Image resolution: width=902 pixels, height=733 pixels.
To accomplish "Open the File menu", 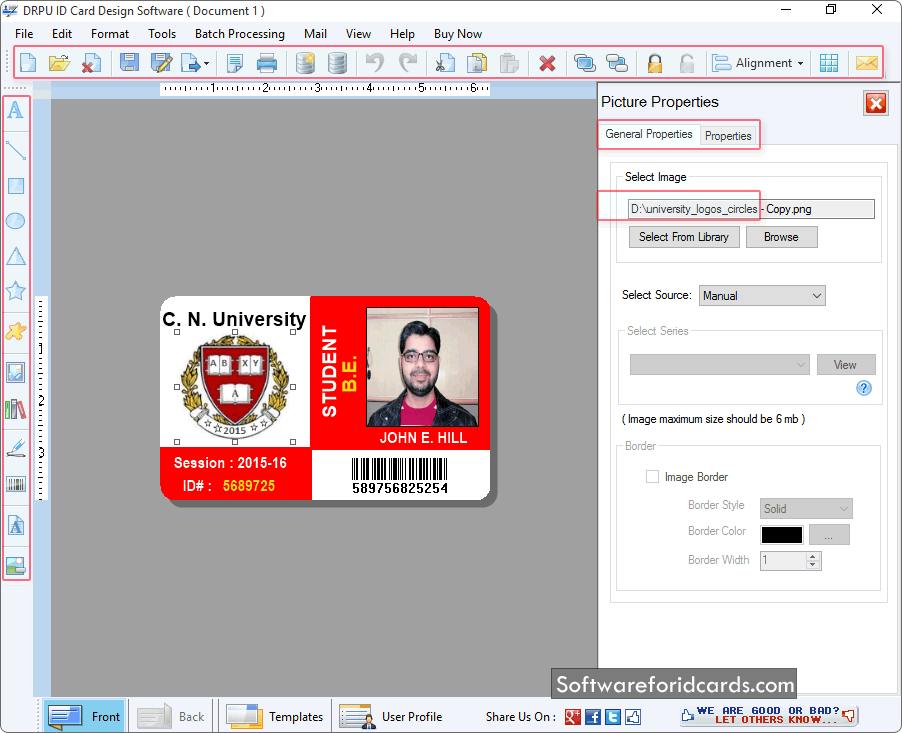I will [24, 34].
